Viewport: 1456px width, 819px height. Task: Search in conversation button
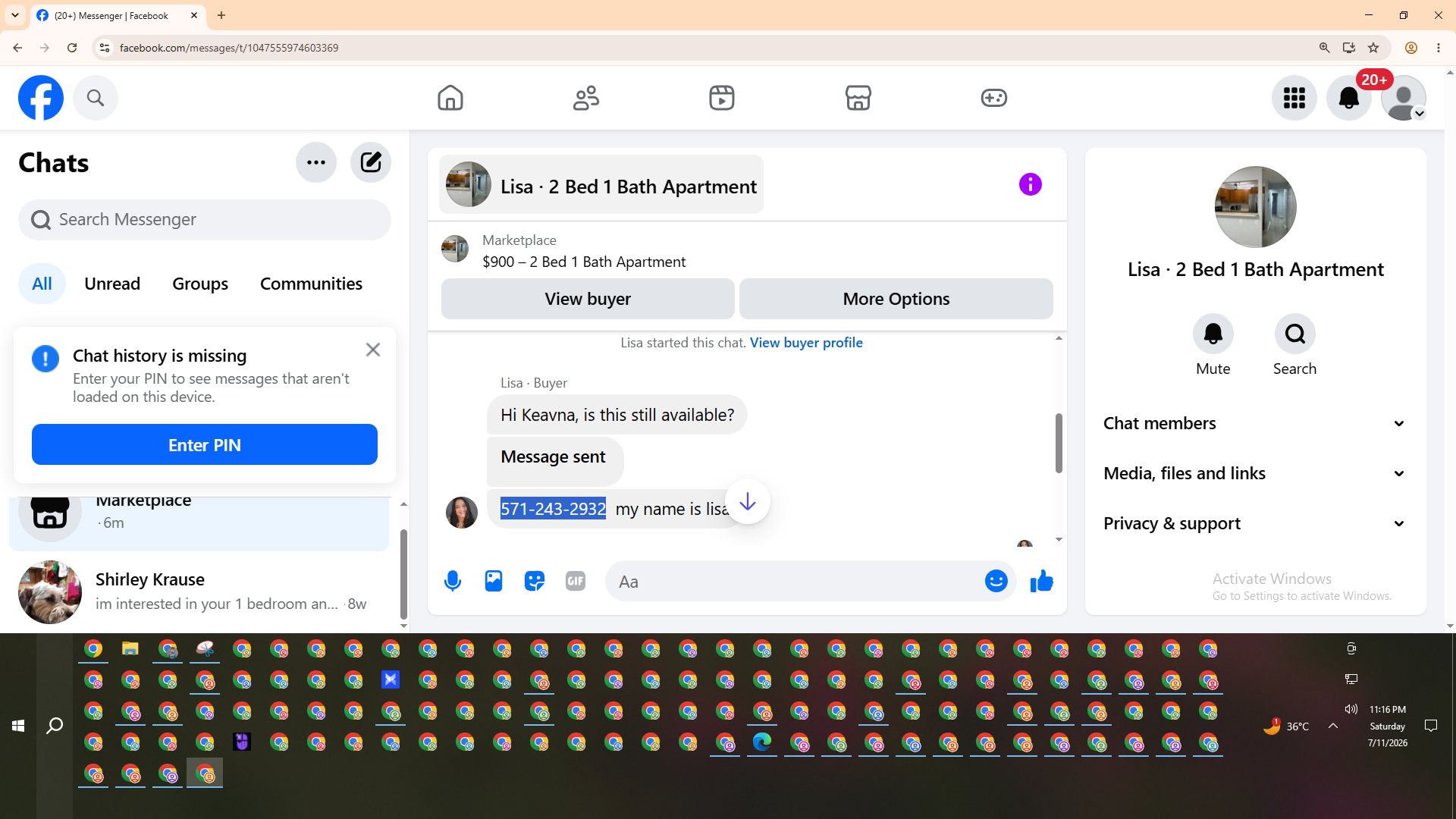1295,334
